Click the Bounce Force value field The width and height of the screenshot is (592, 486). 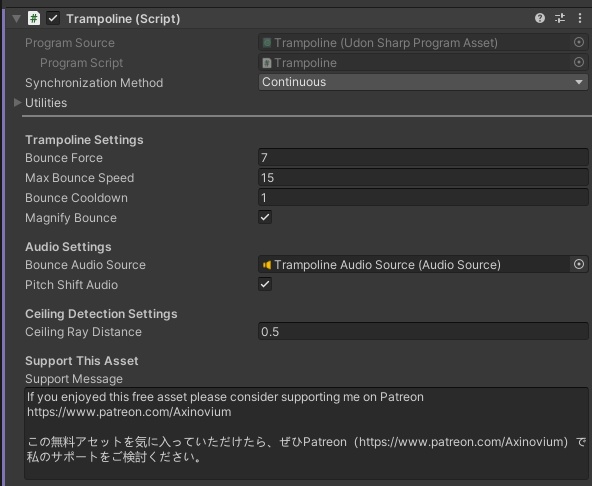(x=423, y=157)
